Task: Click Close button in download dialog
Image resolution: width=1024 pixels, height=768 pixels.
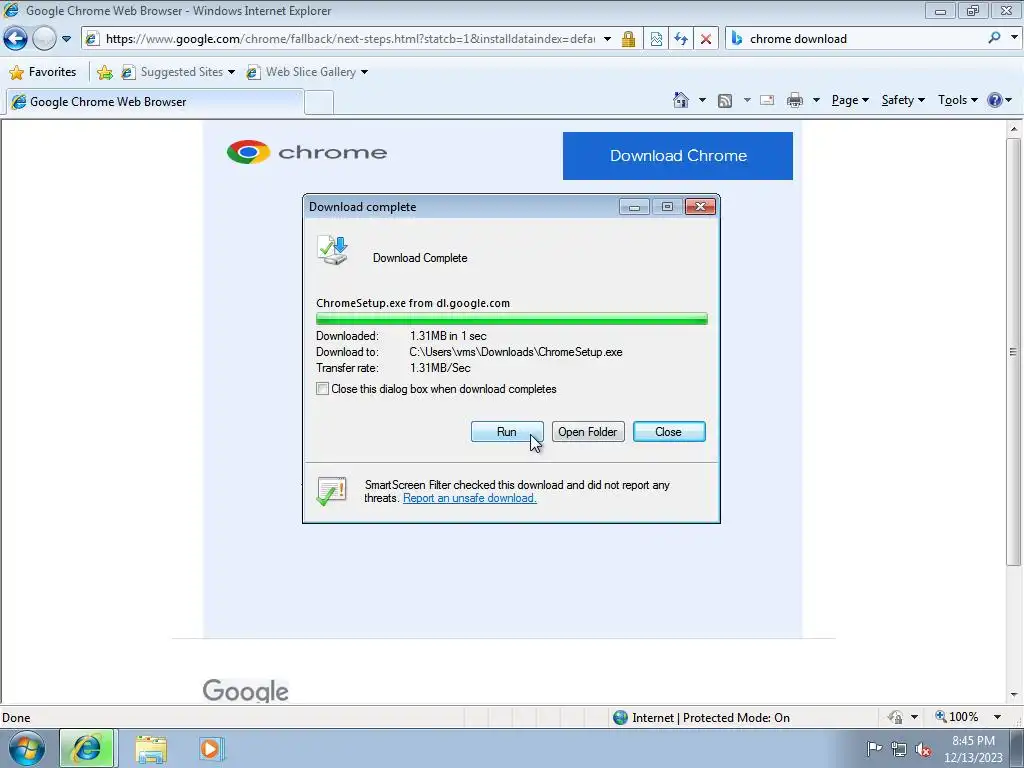Action: tap(669, 432)
